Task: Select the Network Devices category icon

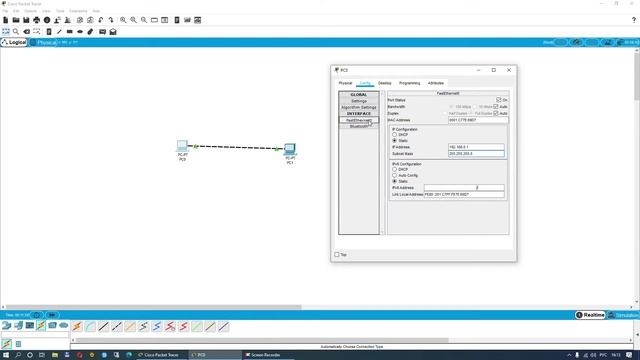Action: [x=7, y=325]
